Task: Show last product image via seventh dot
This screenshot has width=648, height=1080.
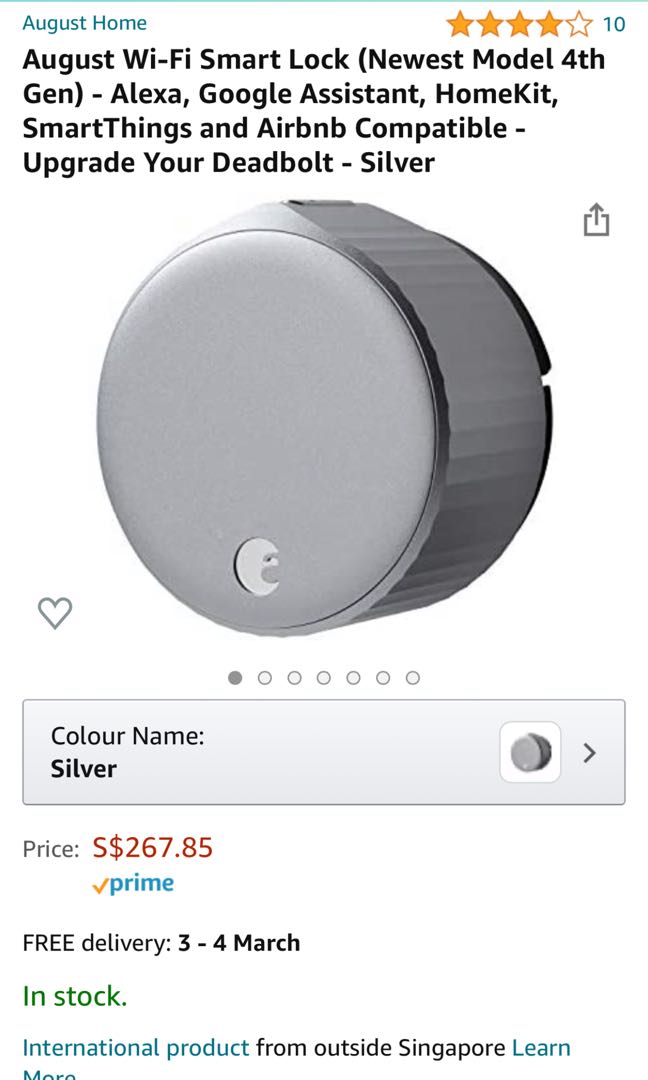Action: (x=412, y=678)
